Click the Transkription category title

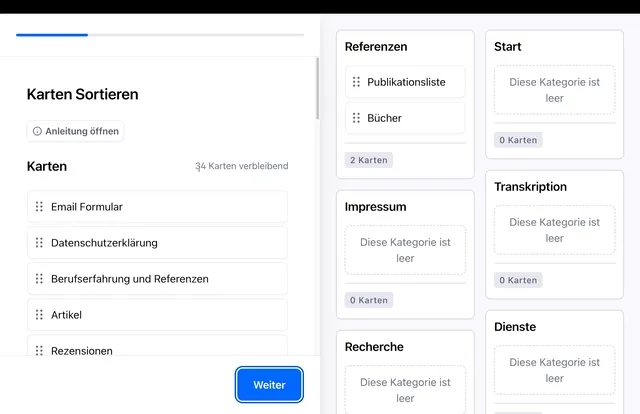[x=530, y=187]
